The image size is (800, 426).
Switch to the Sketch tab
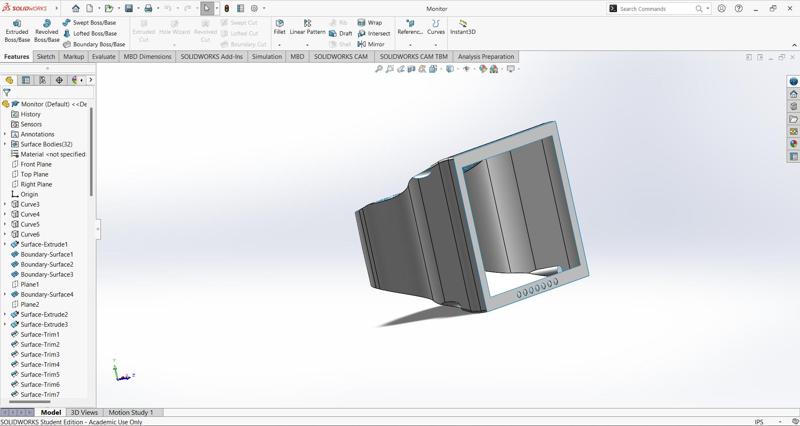tap(46, 57)
